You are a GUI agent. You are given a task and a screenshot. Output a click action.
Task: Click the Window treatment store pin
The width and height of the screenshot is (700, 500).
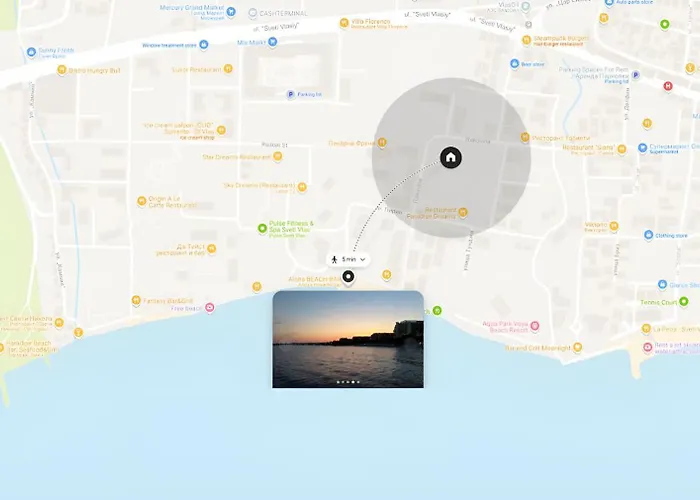point(204,45)
